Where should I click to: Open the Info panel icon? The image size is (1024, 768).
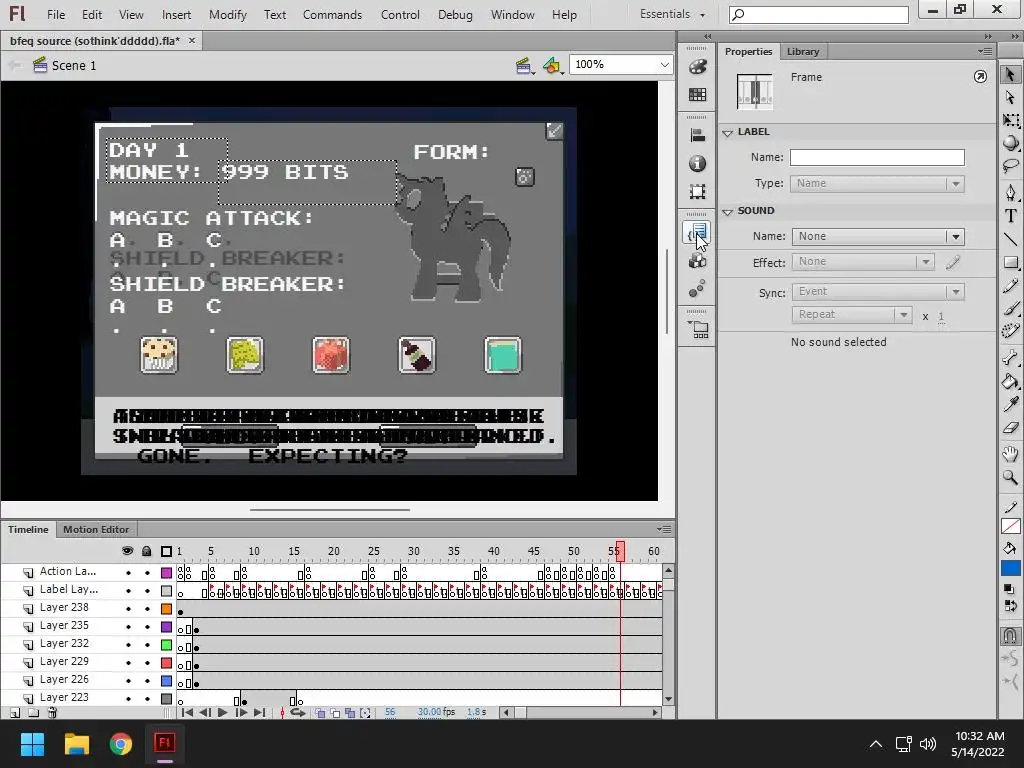tap(697, 163)
